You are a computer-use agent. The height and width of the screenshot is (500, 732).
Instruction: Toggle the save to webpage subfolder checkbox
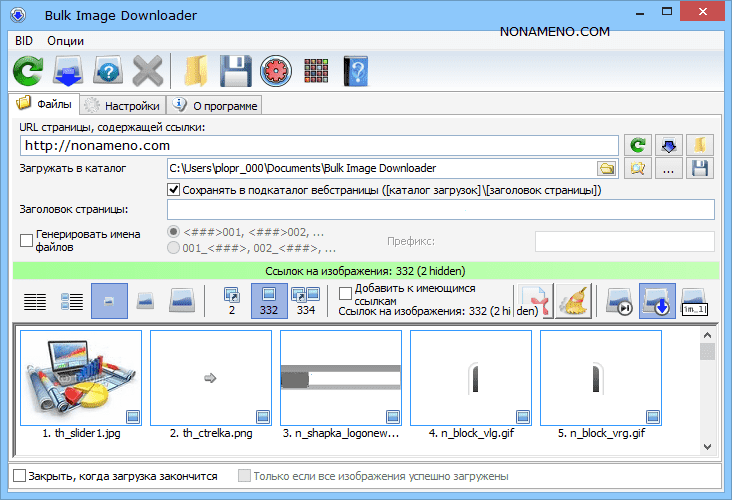tap(174, 190)
